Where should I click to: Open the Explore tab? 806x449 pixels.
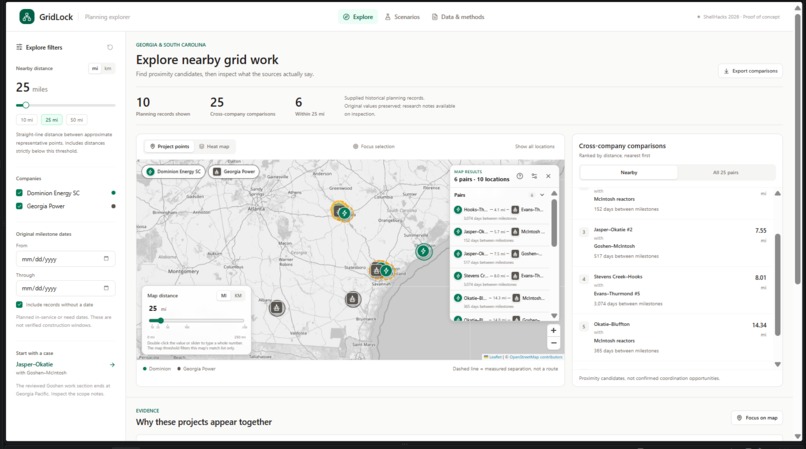358,17
